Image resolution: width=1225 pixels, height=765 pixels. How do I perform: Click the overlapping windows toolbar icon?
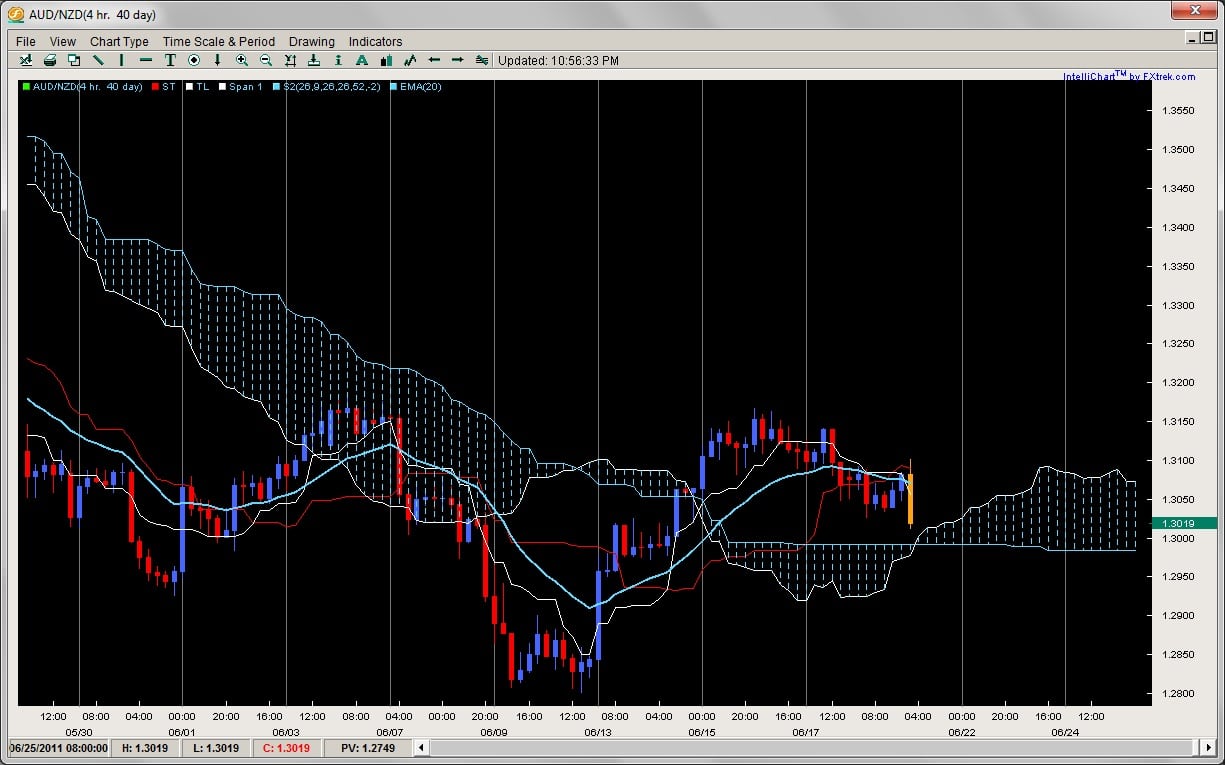(x=74, y=60)
